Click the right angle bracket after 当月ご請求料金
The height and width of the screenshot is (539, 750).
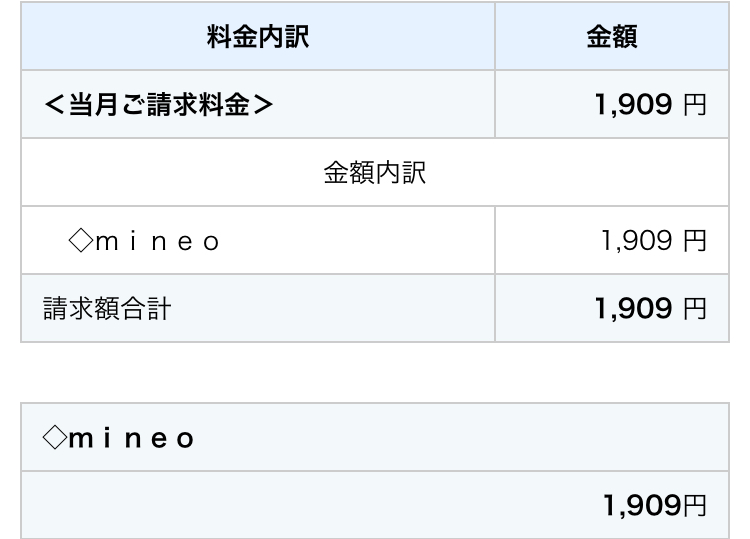(x=263, y=105)
